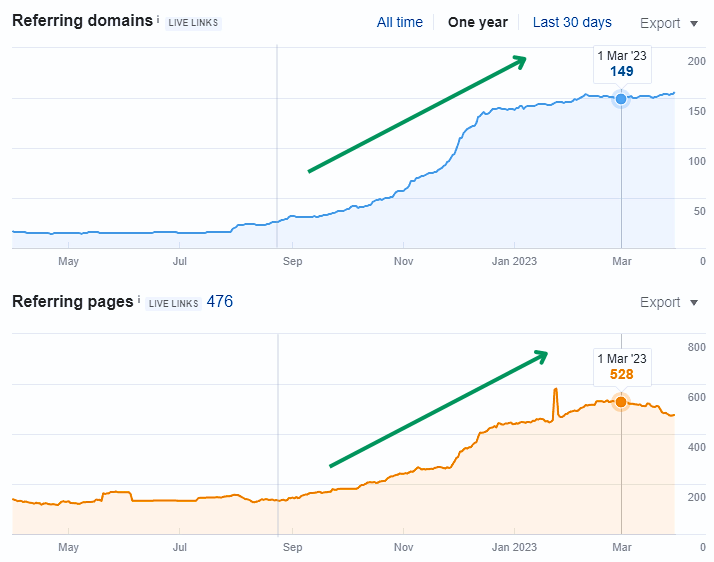Click the Referring domains heading
Screen dimensions: 714x562
[83, 21]
